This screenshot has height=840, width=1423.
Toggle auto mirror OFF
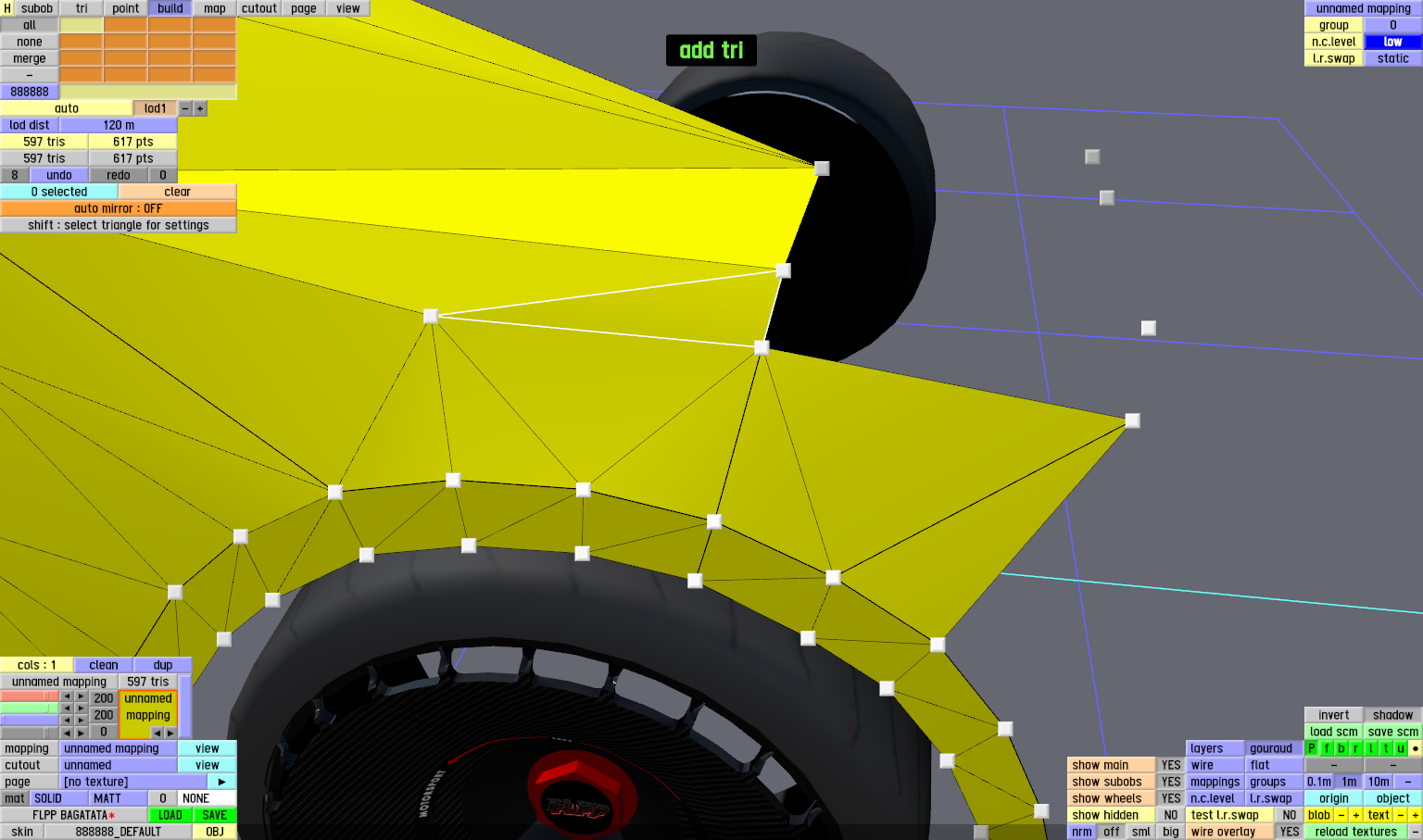coord(119,208)
